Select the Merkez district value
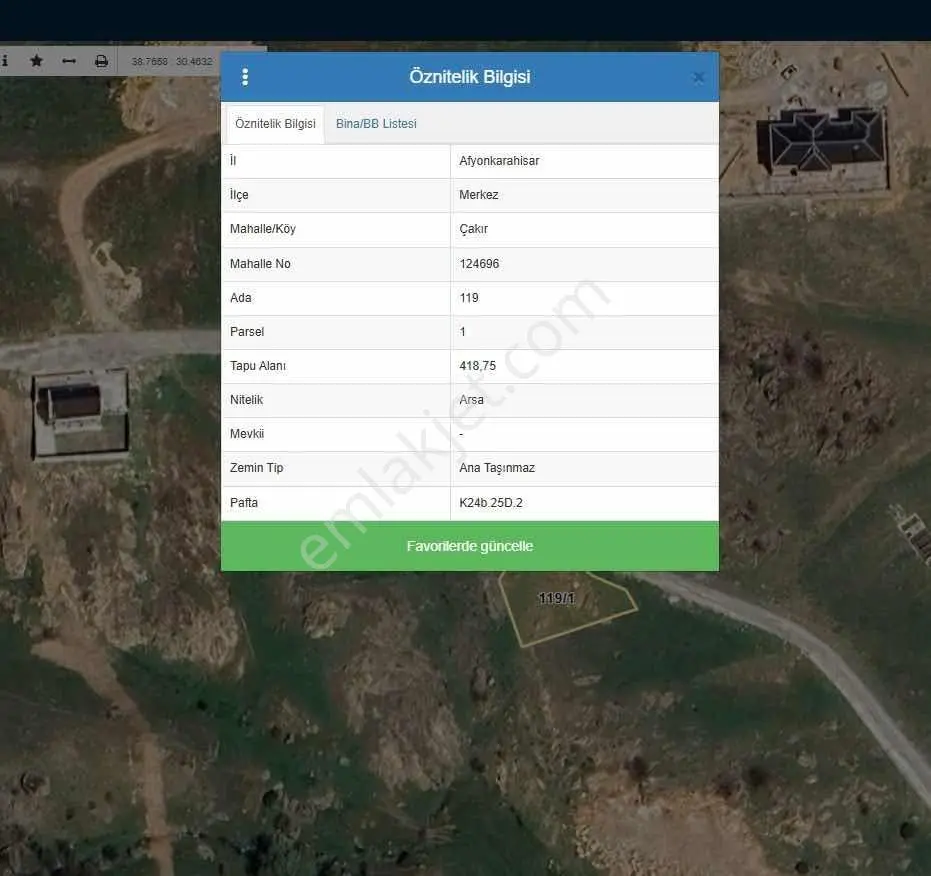The image size is (931, 876). click(479, 195)
